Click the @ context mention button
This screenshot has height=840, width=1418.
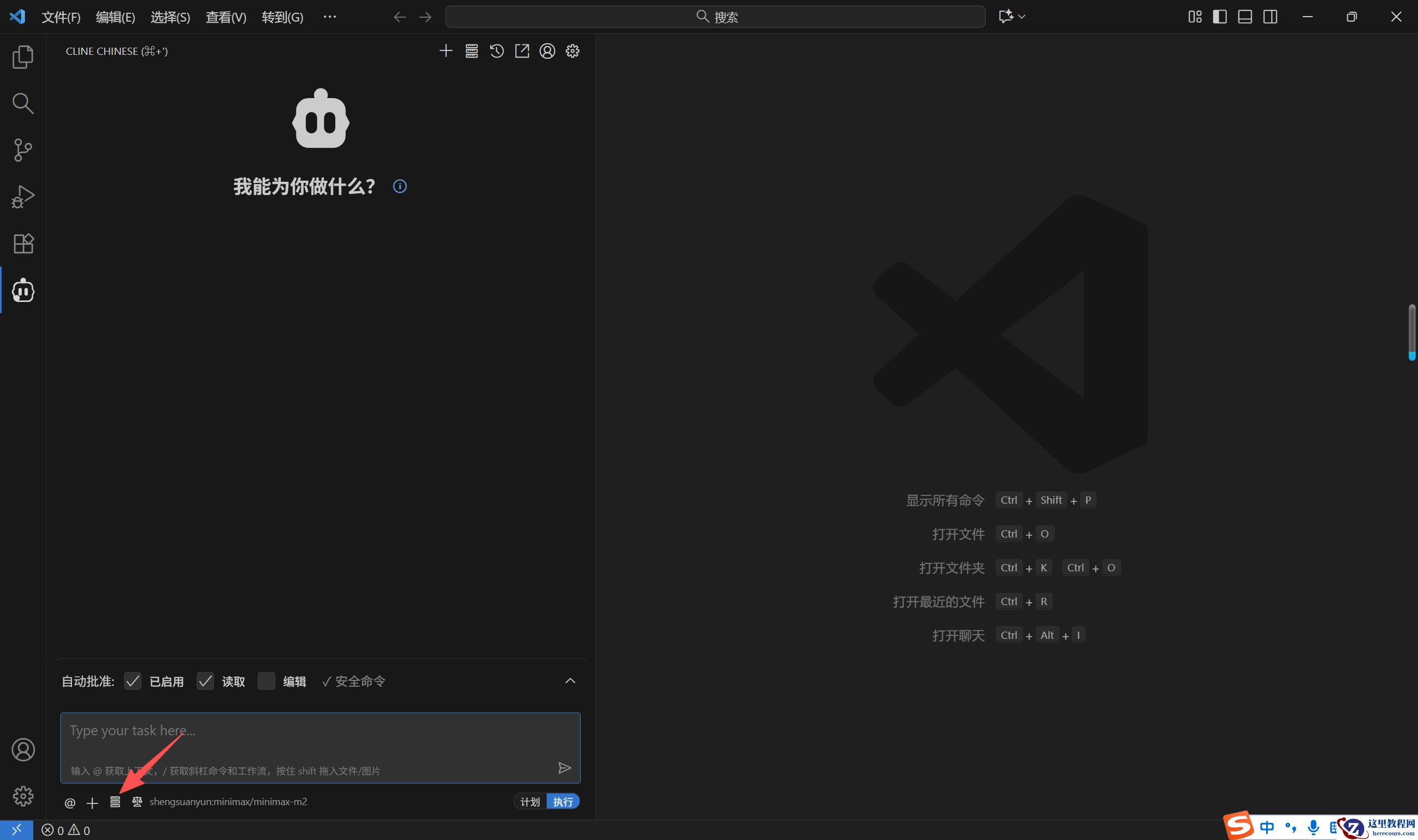pos(70,802)
